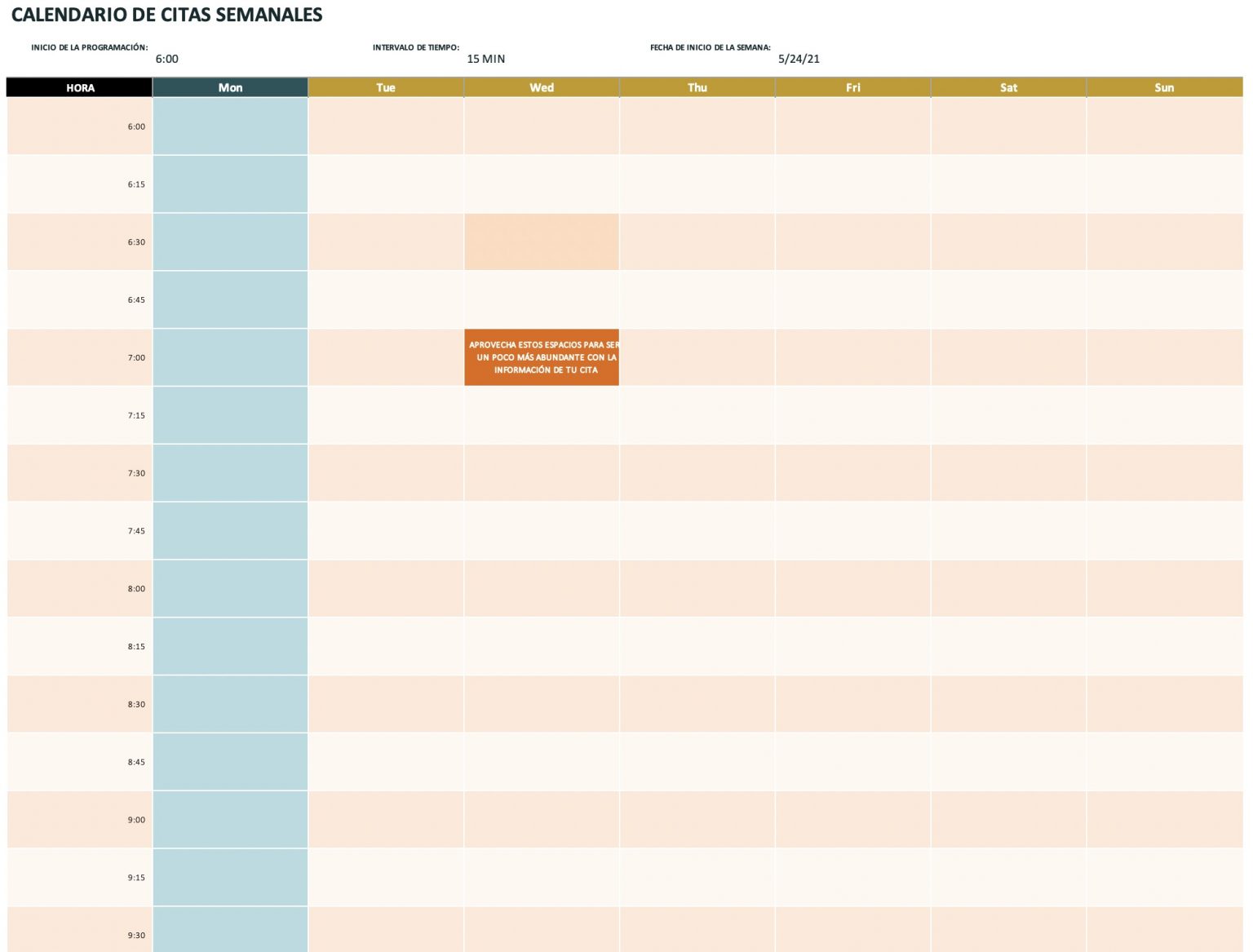Select the 15 MIN time interval value
This screenshot has width=1253, height=952.
[485, 58]
